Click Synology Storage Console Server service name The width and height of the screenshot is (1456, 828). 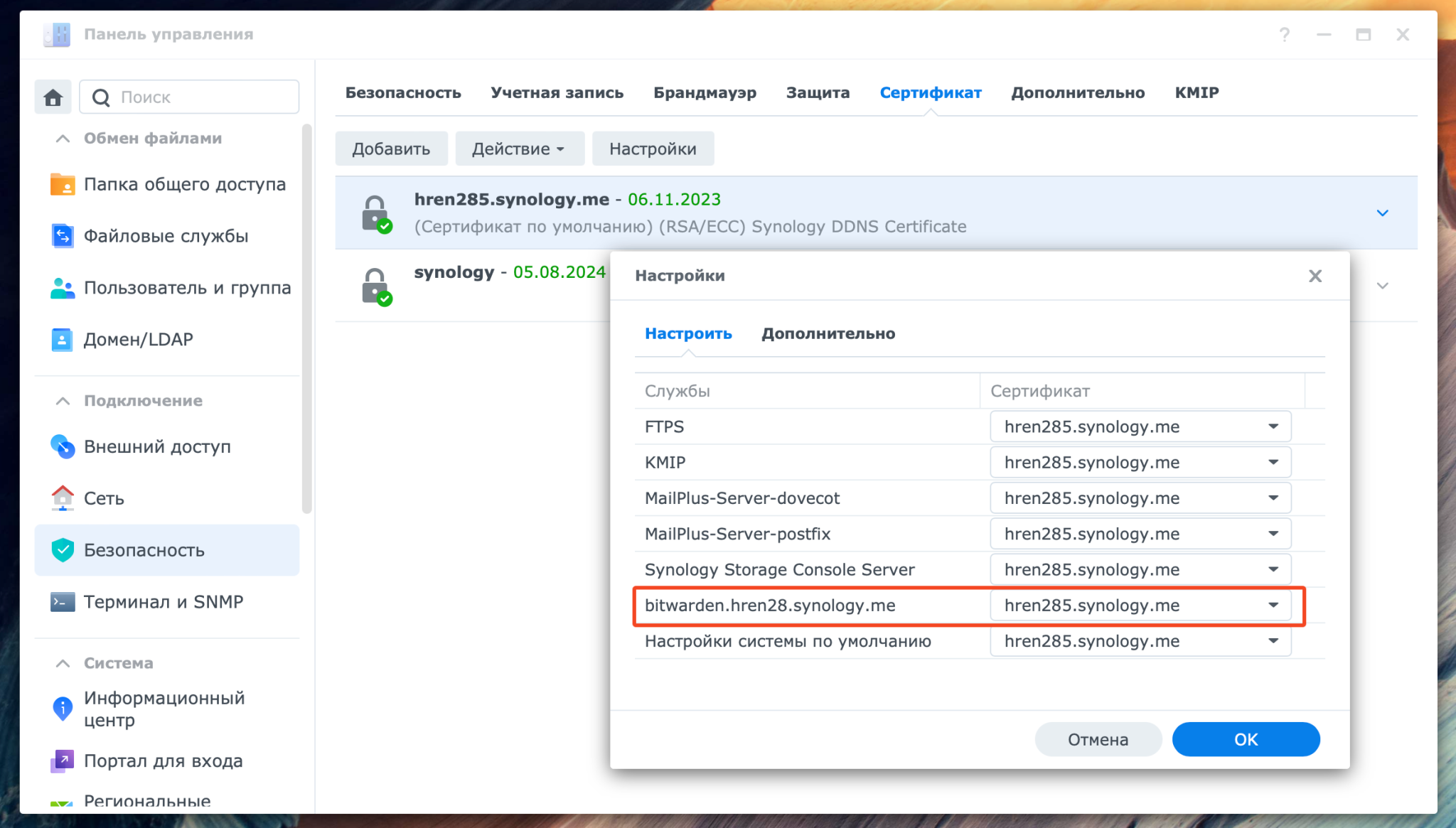(779, 569)
